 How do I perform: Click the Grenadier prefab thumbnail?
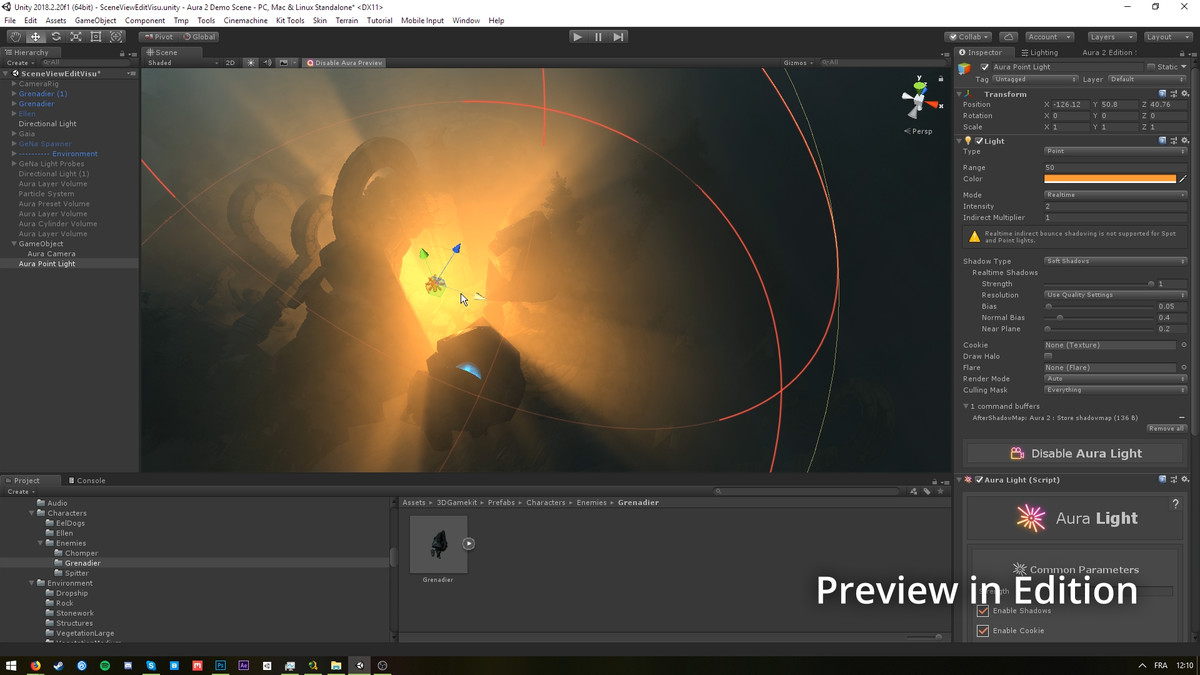tap(438, 544)
